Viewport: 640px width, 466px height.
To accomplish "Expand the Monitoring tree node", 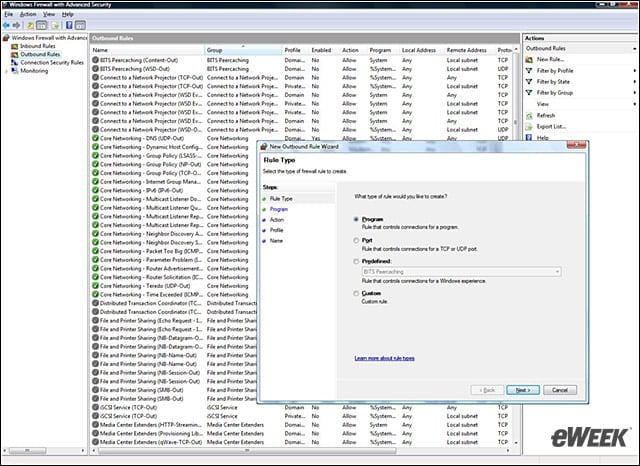I will [6, 71].
